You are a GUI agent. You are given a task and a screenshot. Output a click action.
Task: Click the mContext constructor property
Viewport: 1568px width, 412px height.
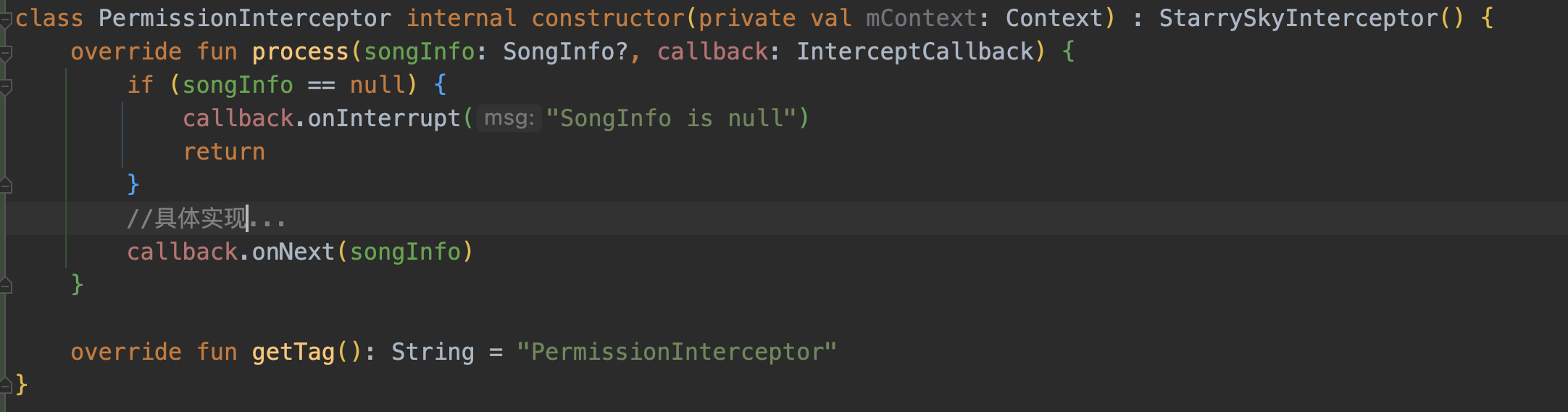(922, 18)
